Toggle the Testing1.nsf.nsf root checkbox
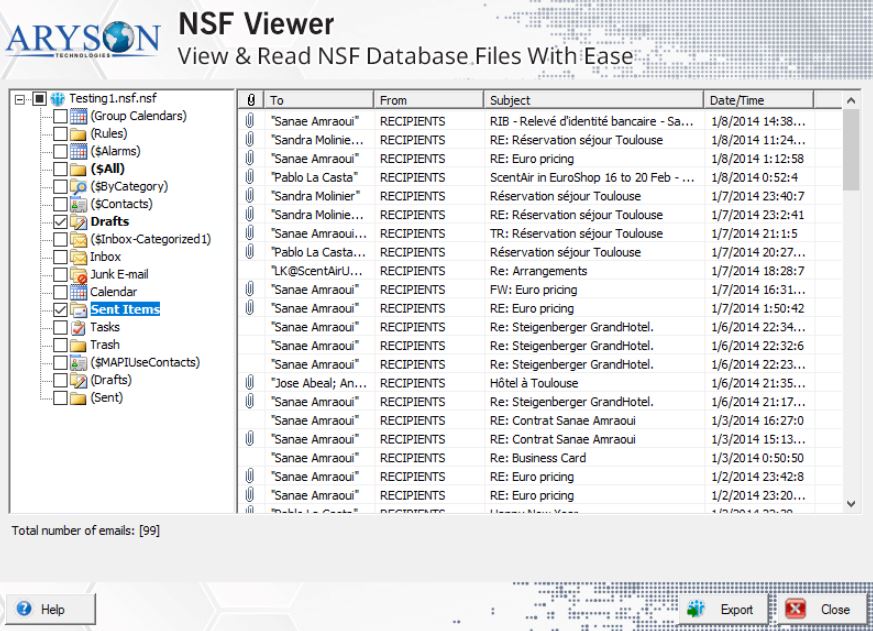The image size is (873, 631). coord(39,99)
